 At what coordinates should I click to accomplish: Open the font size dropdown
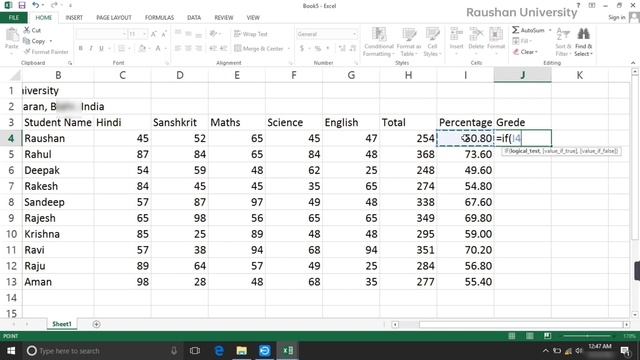[144, 34]
